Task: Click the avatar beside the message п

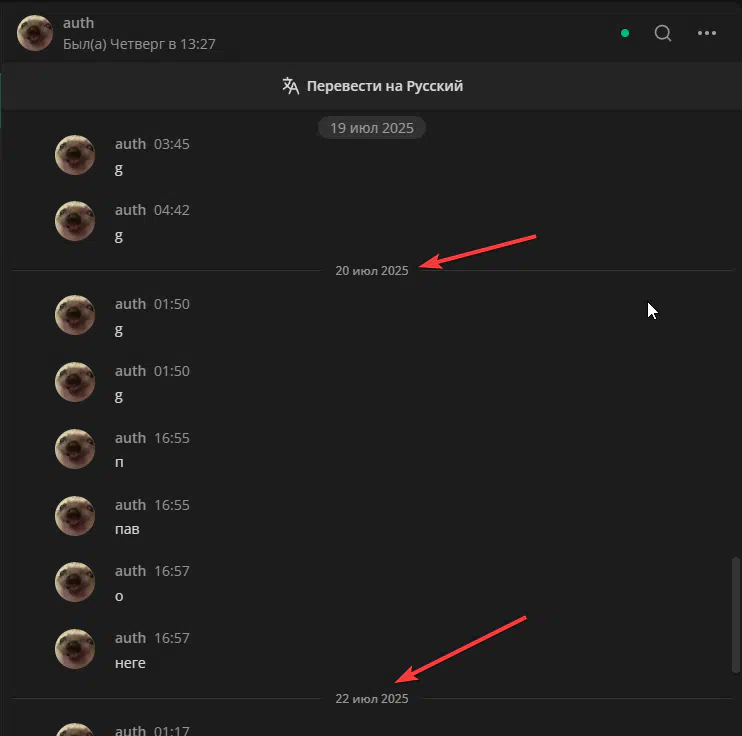Action: pos(75,449)
